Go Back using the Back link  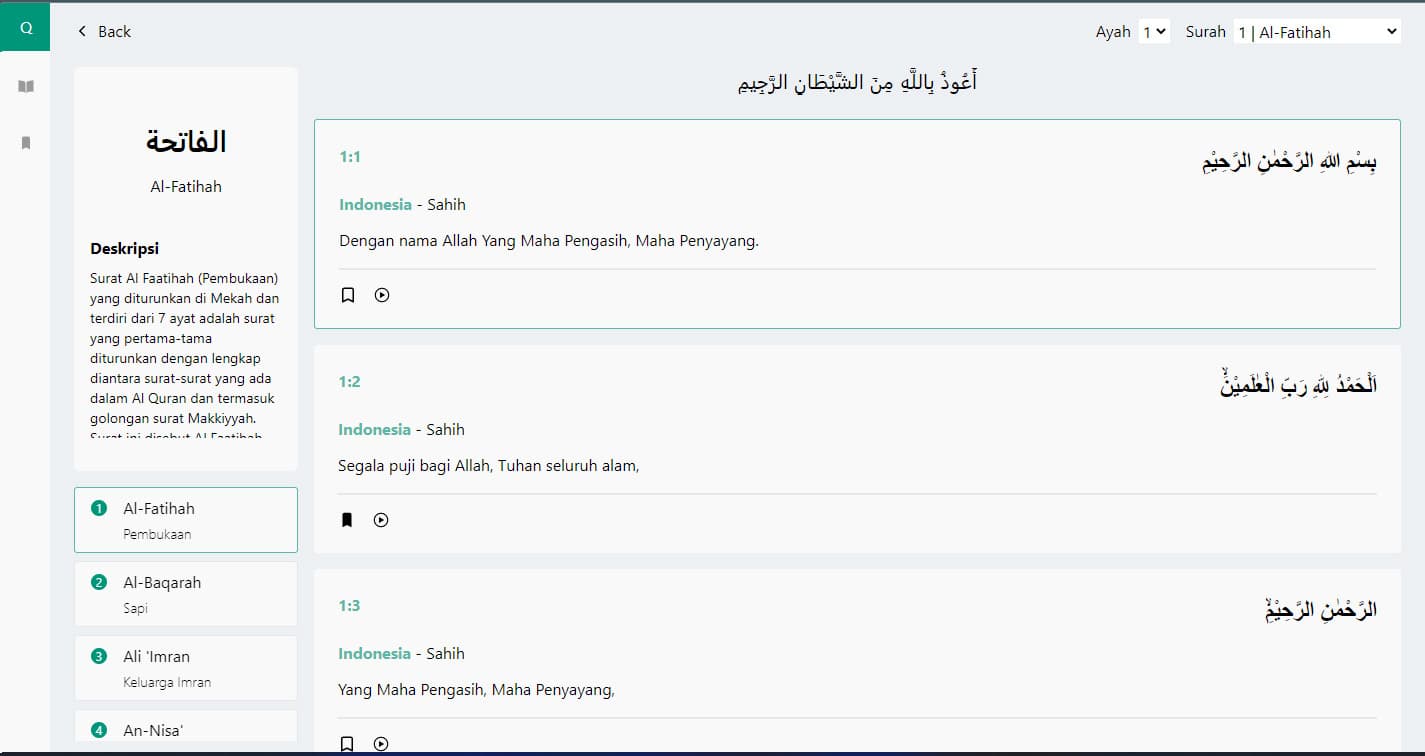coord(104,31)
